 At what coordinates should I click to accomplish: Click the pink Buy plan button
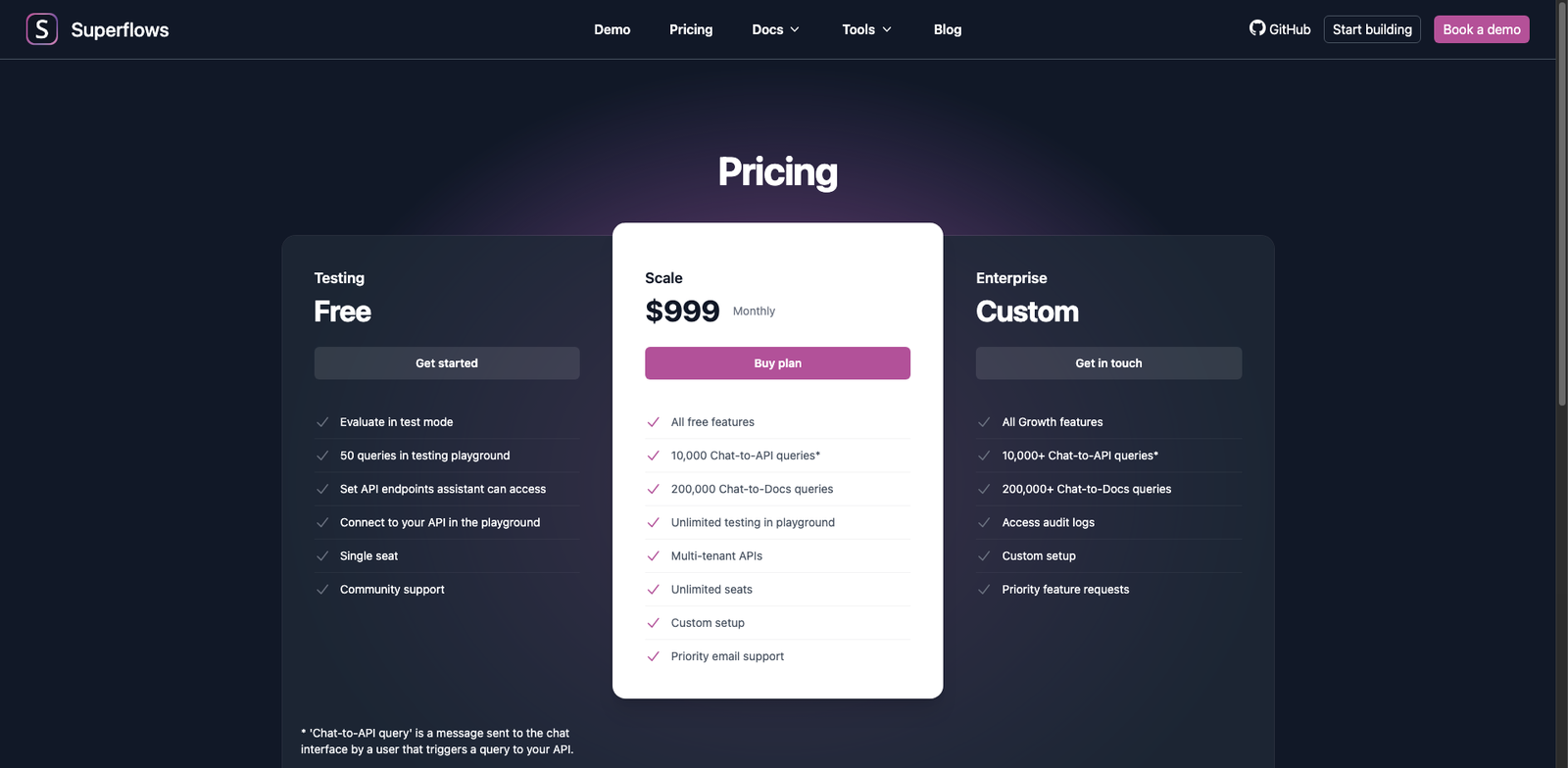[777, 363]
